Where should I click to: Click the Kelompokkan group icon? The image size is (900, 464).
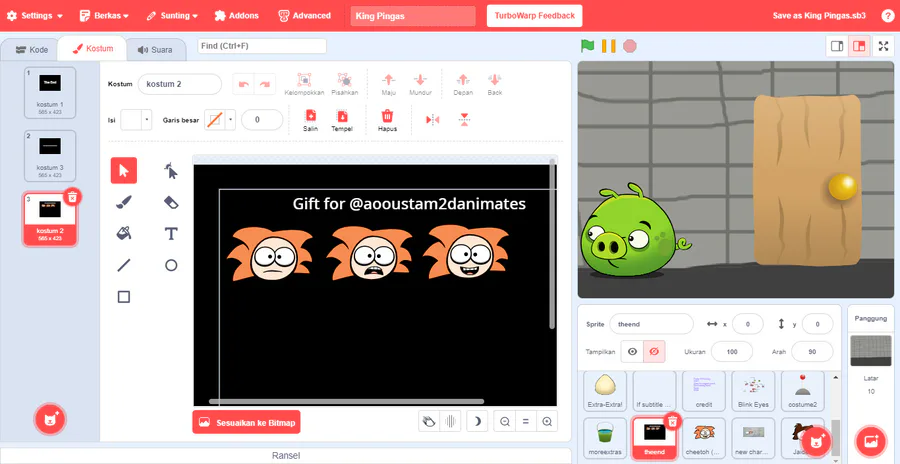click(304, 80)
